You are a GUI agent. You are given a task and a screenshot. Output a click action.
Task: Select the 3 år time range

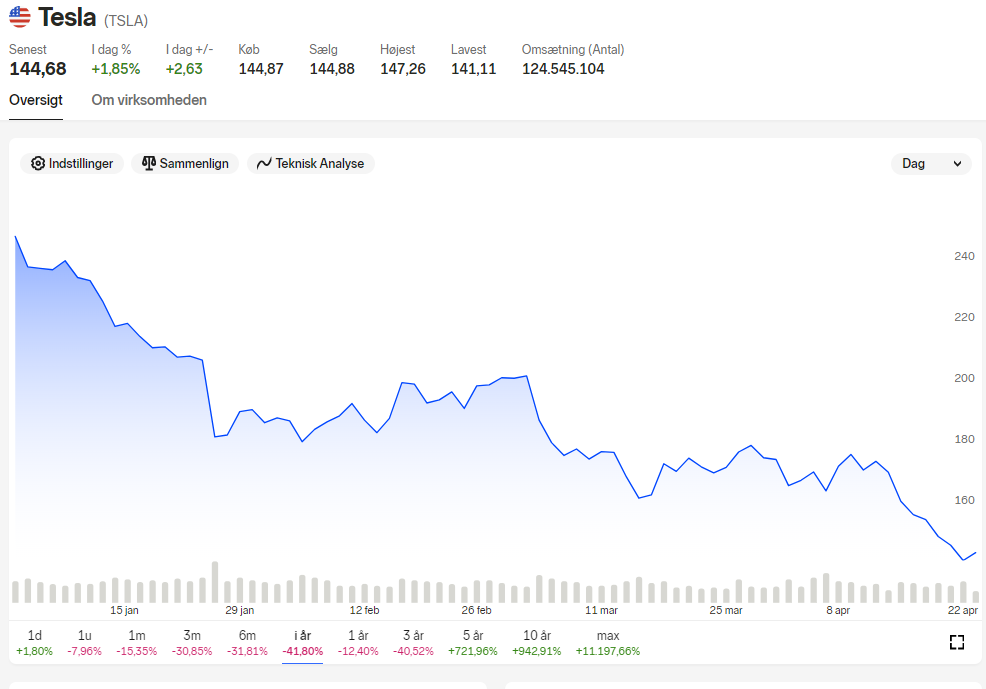tap(413, 642)
